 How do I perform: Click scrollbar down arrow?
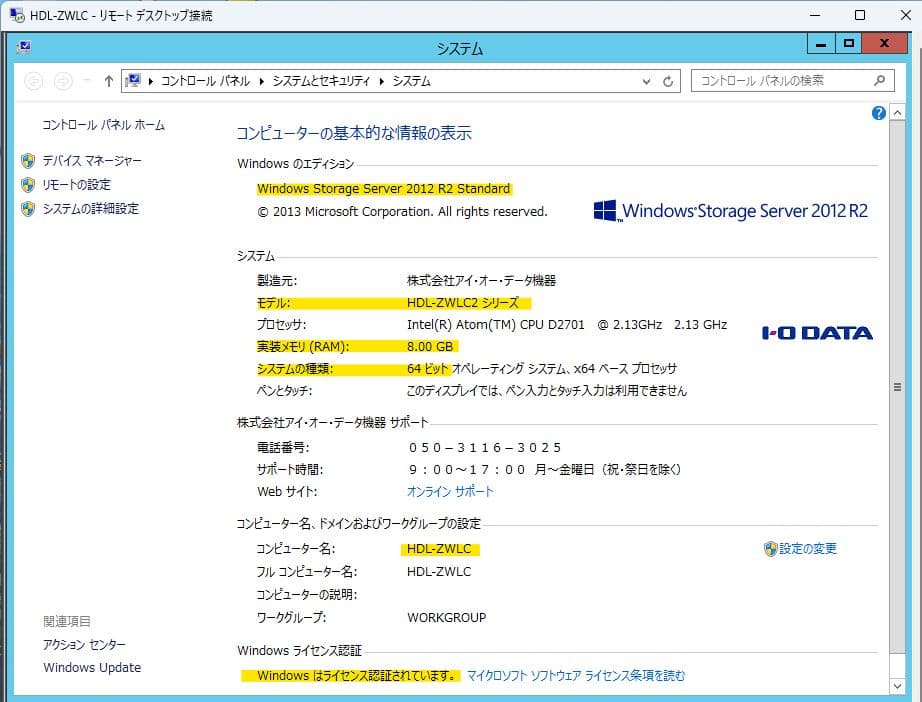click(897, 686)
